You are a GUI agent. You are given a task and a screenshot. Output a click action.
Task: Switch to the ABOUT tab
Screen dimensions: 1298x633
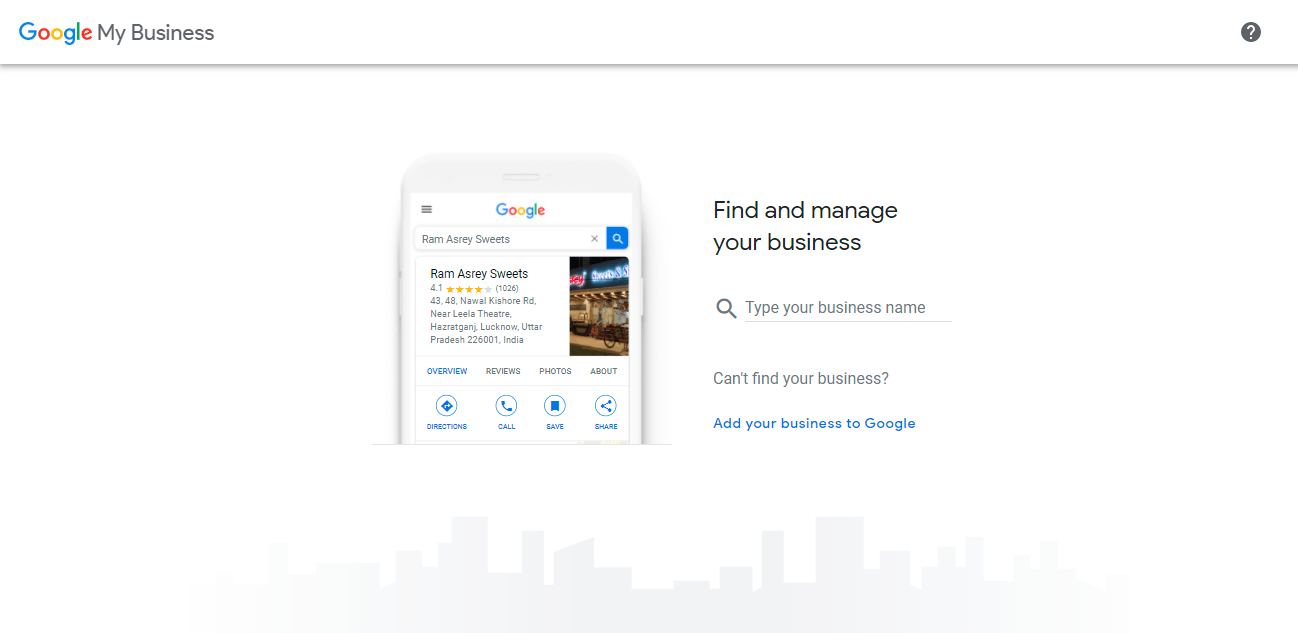pyautogui.click(x=604, y=371)
